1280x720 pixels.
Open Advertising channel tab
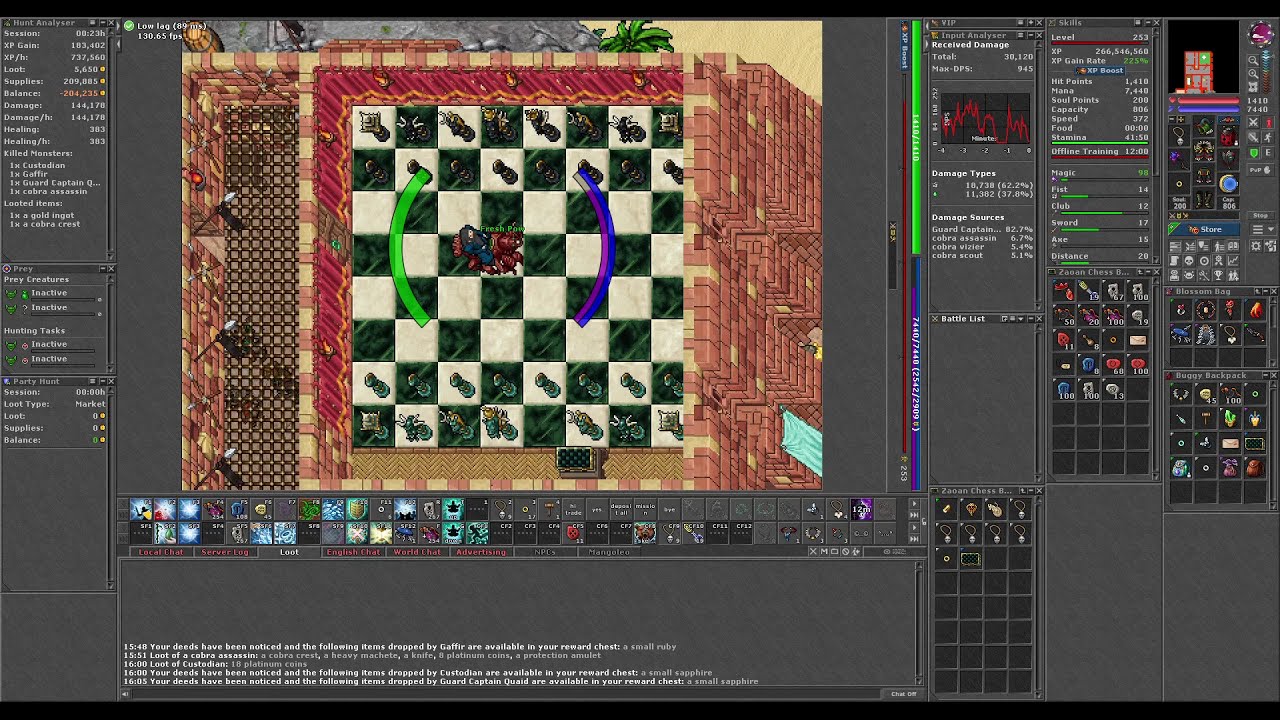(x=481, y=552)
